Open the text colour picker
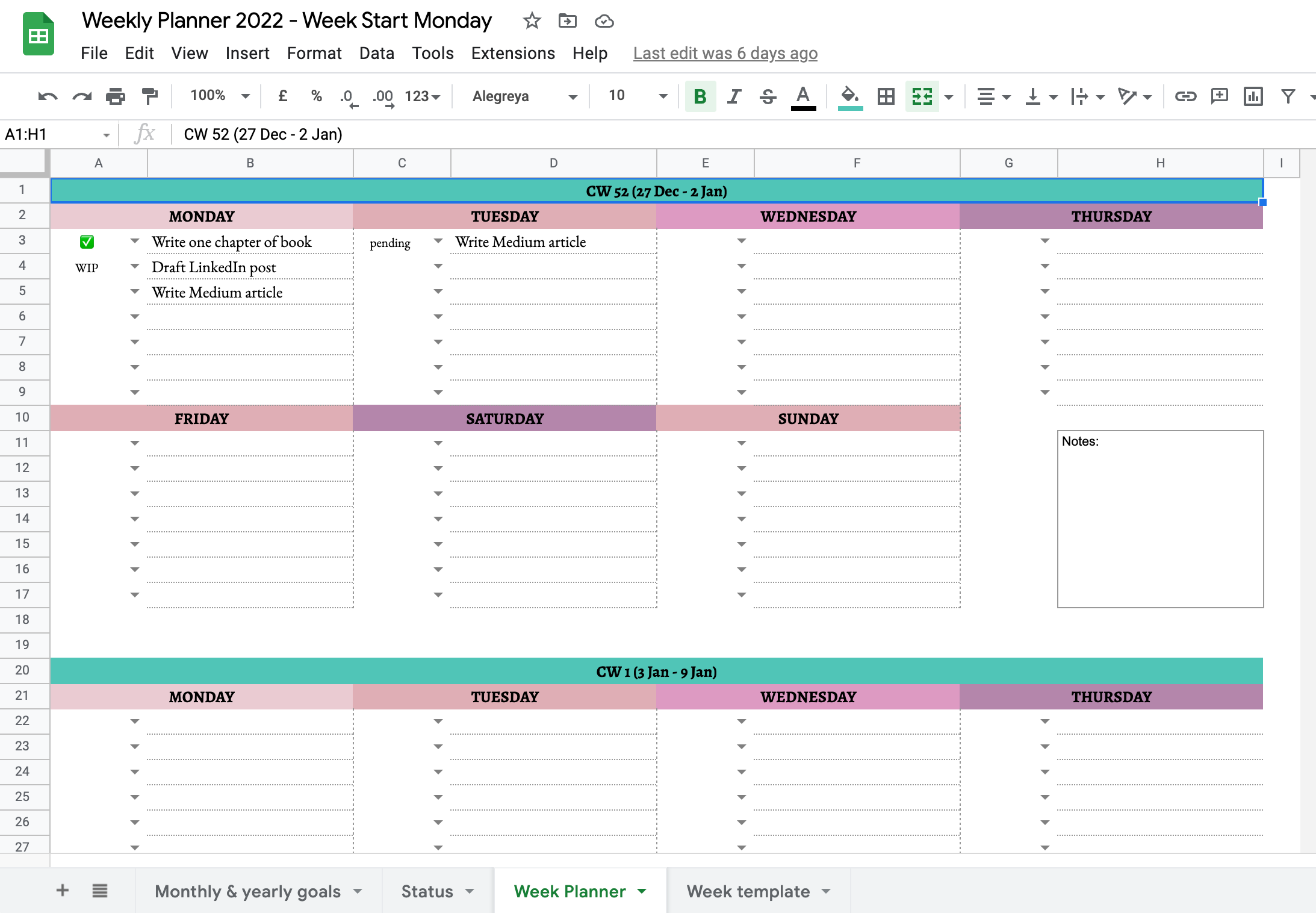1316x913 pixels. point(803,97)
